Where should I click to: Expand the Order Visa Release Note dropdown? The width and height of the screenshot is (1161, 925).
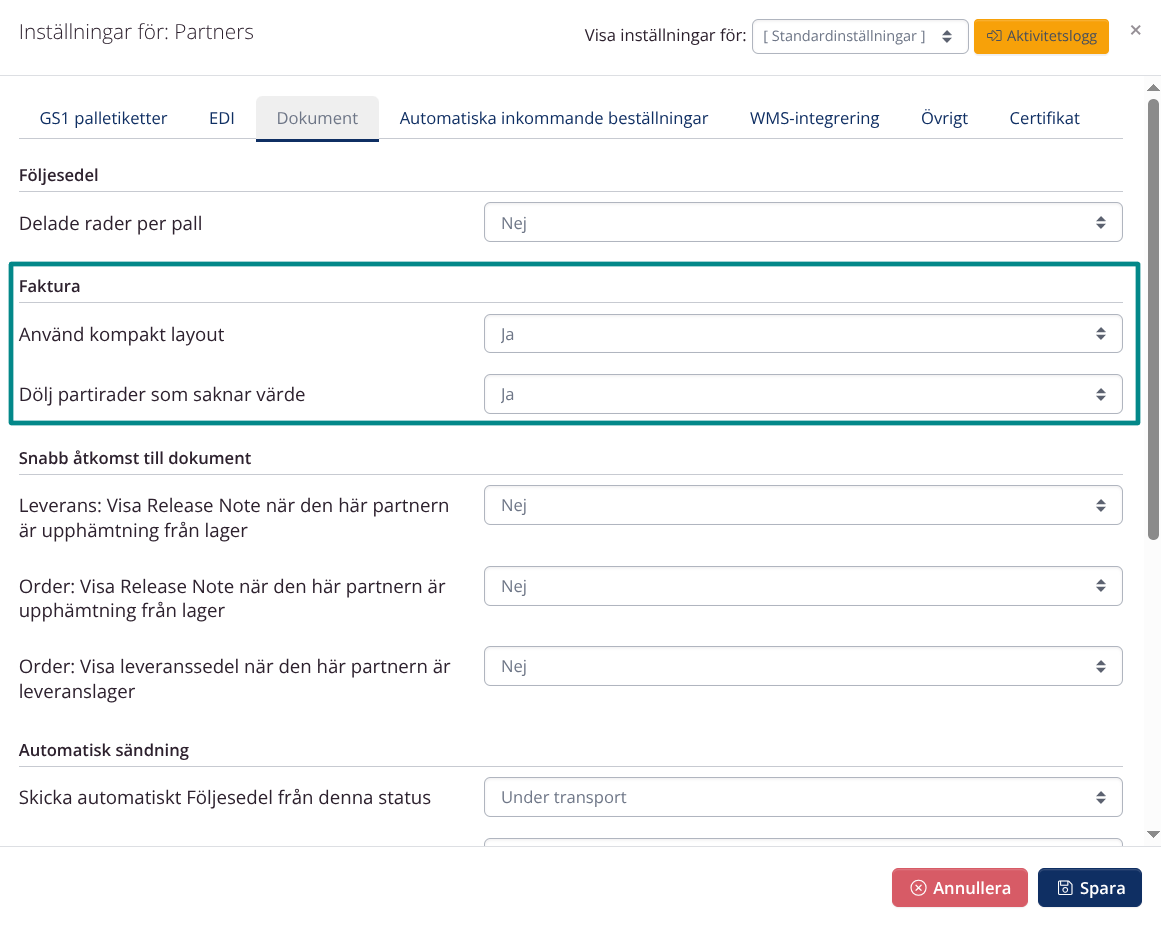(802, 586)
